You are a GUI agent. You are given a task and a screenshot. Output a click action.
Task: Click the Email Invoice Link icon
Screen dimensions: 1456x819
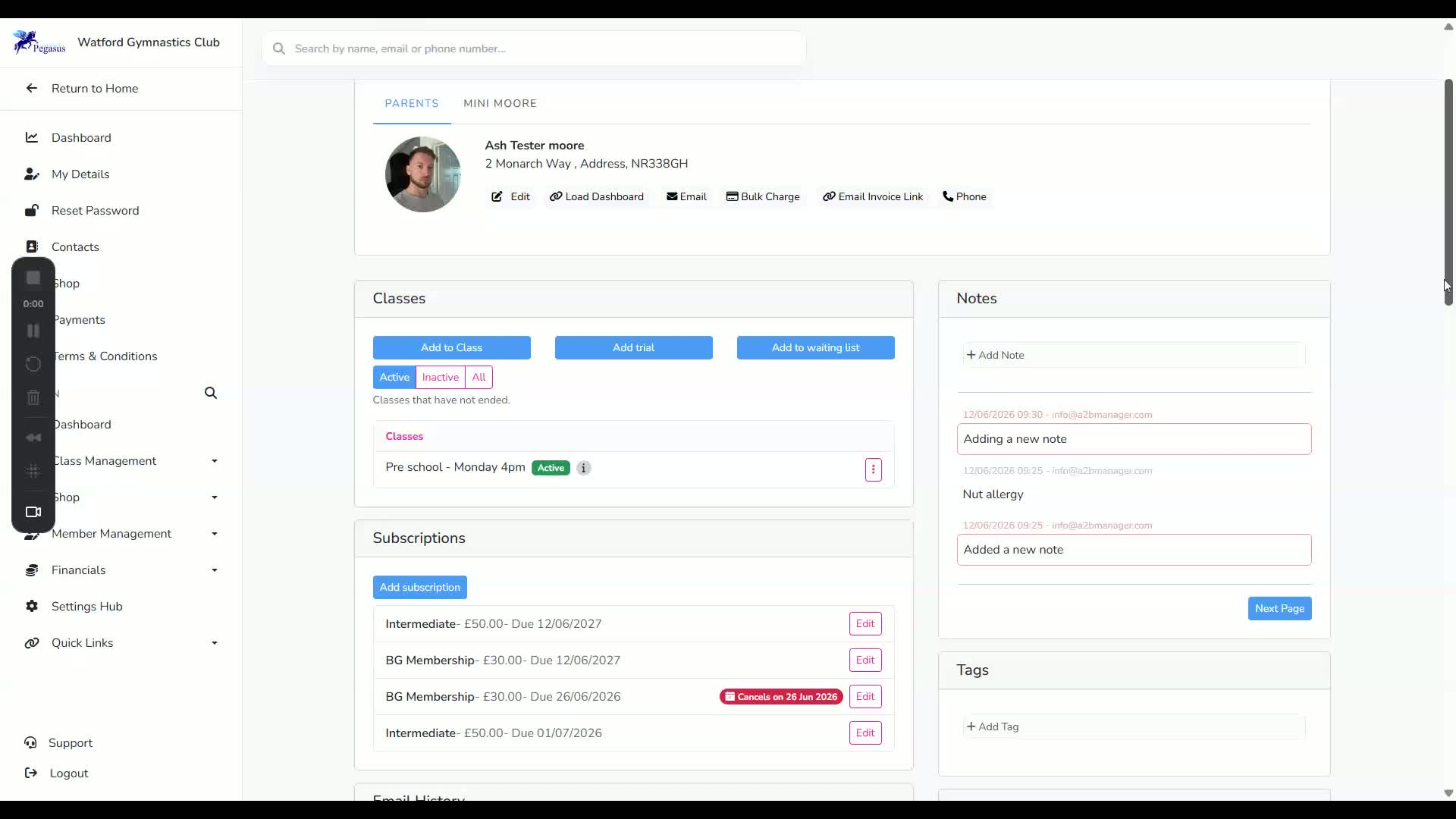pyautogui.click(x=829, y=196)
